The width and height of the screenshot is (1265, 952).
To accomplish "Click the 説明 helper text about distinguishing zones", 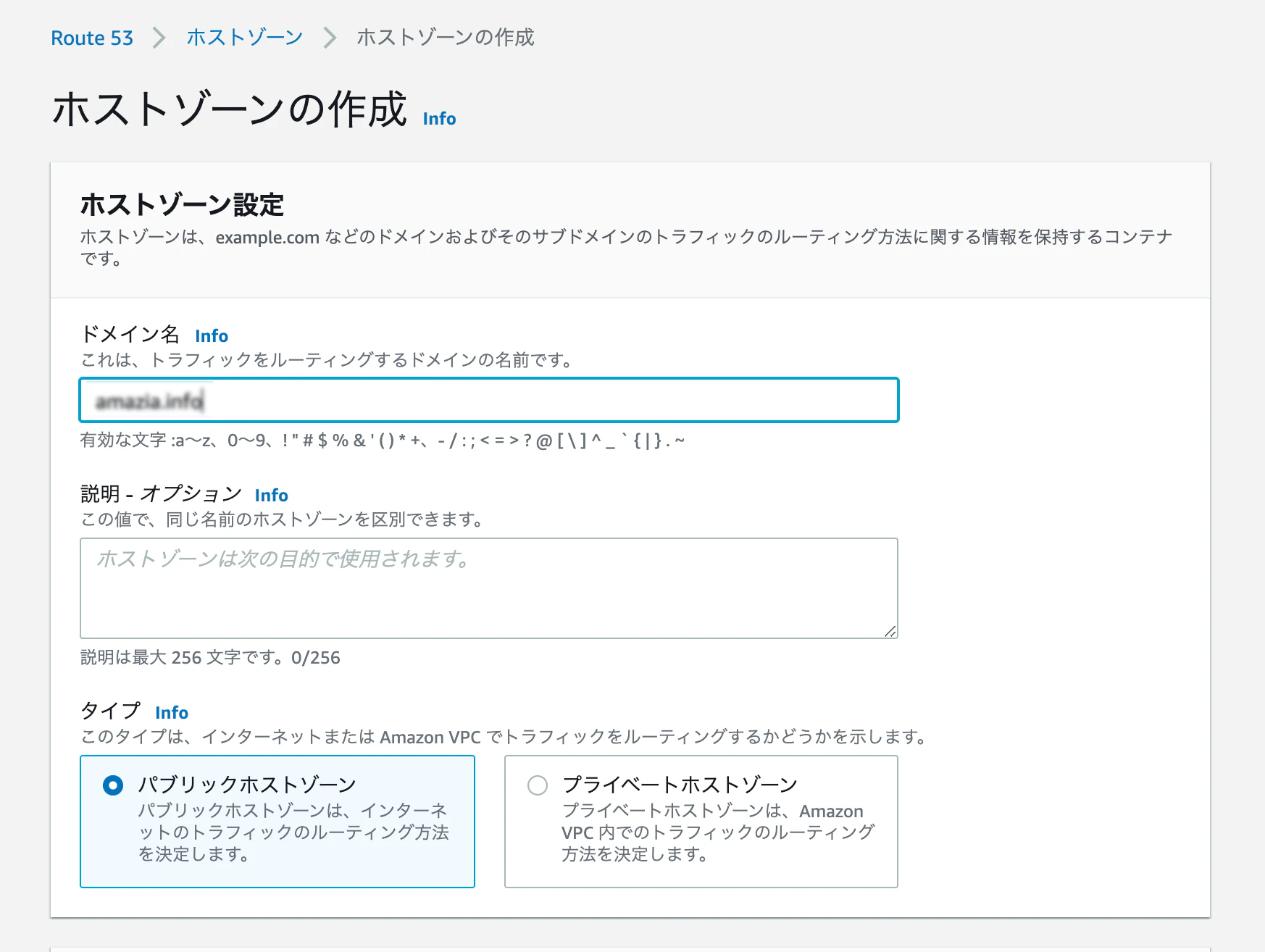I will pos(282,519).
